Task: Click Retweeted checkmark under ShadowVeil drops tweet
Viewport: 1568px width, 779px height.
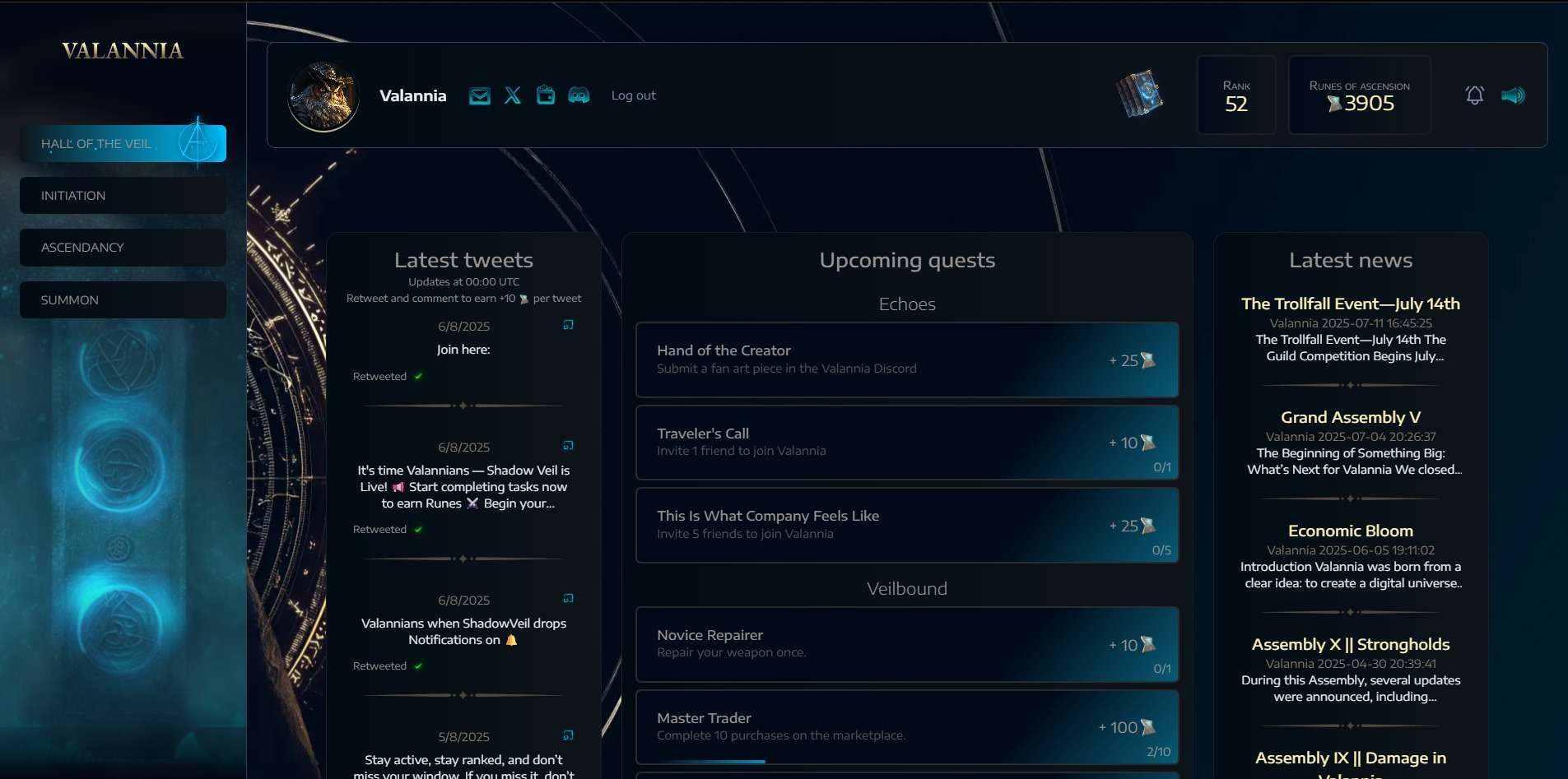Action: (418, 665)
